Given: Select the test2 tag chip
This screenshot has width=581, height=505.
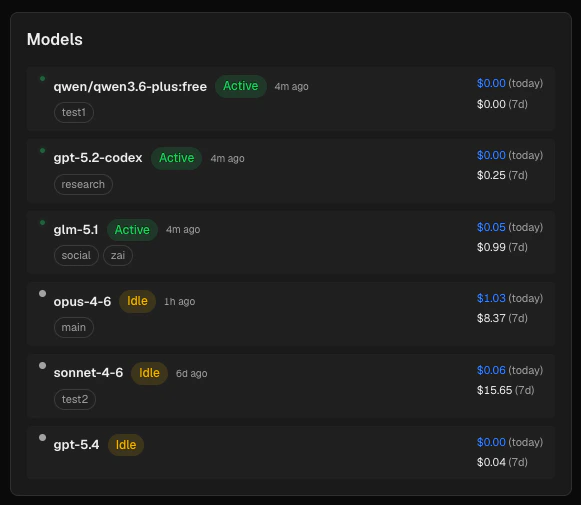Looking at the screenshot, I should tap(75, 399).
